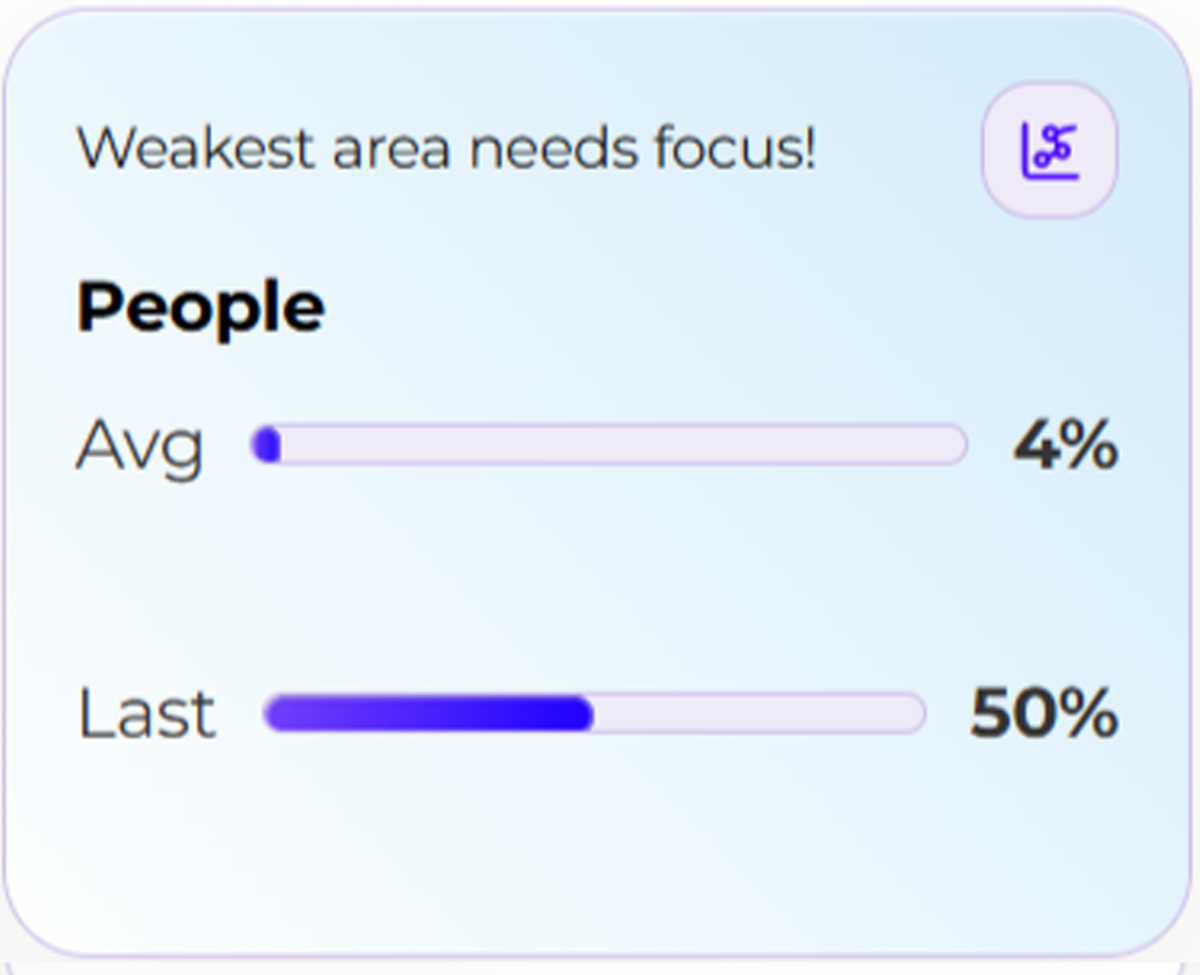Click the Avg progress bar track
The height and width of the screenshot is (975, 1200).
pos(609,444)
